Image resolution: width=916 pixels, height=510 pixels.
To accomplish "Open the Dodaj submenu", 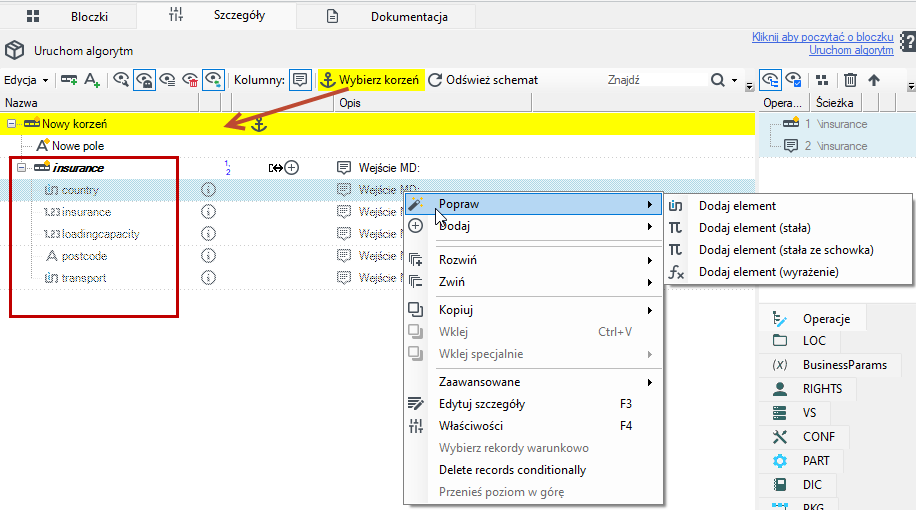I will click(533, 226).
